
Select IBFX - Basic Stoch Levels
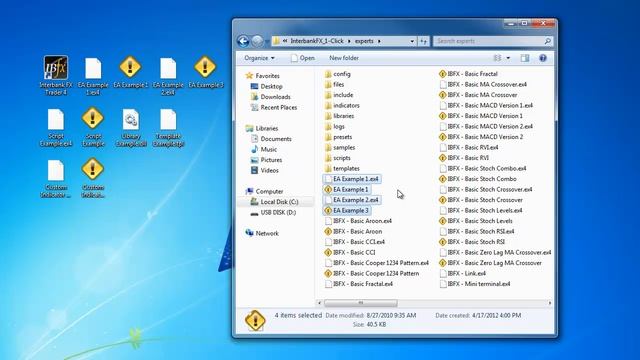[476, 221]
